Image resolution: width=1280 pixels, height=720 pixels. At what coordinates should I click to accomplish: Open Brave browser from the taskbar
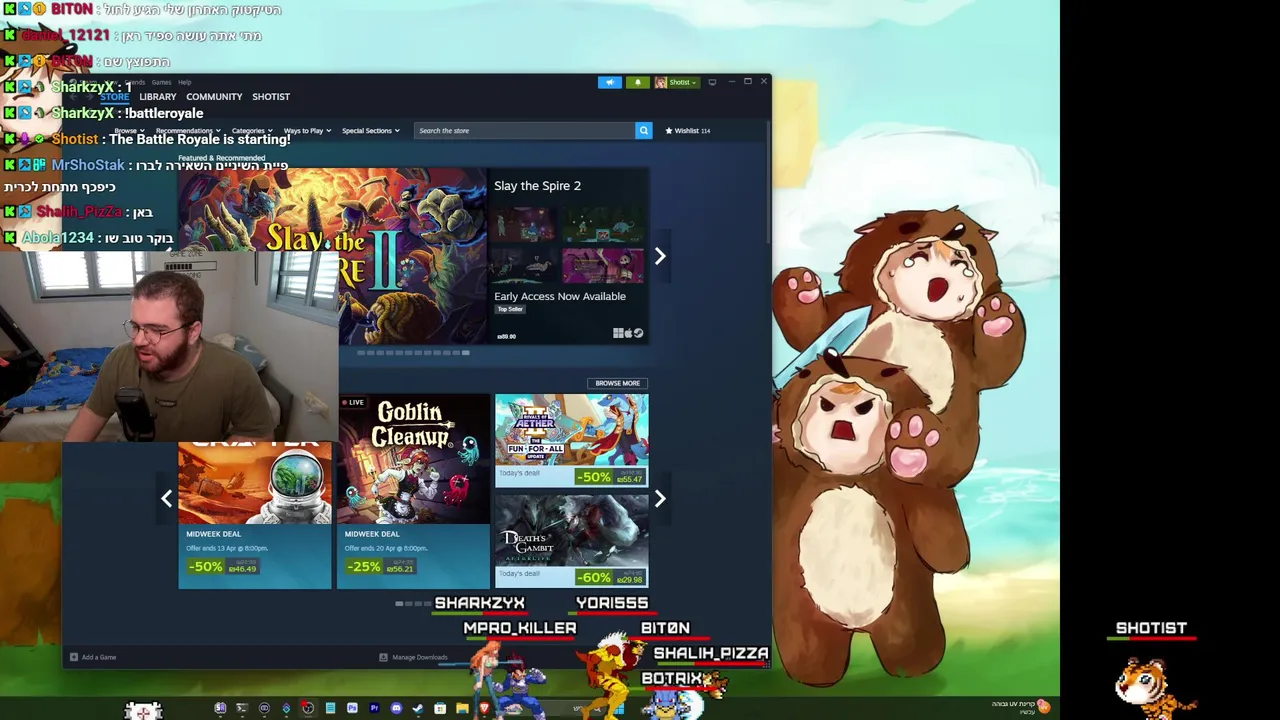(484, 708)
